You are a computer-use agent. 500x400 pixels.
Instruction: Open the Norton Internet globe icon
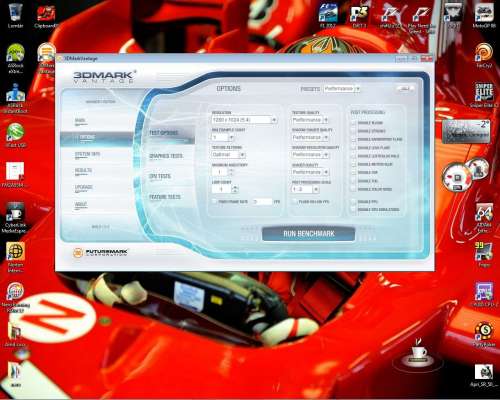pyautogui.click(x=15, y=257)
